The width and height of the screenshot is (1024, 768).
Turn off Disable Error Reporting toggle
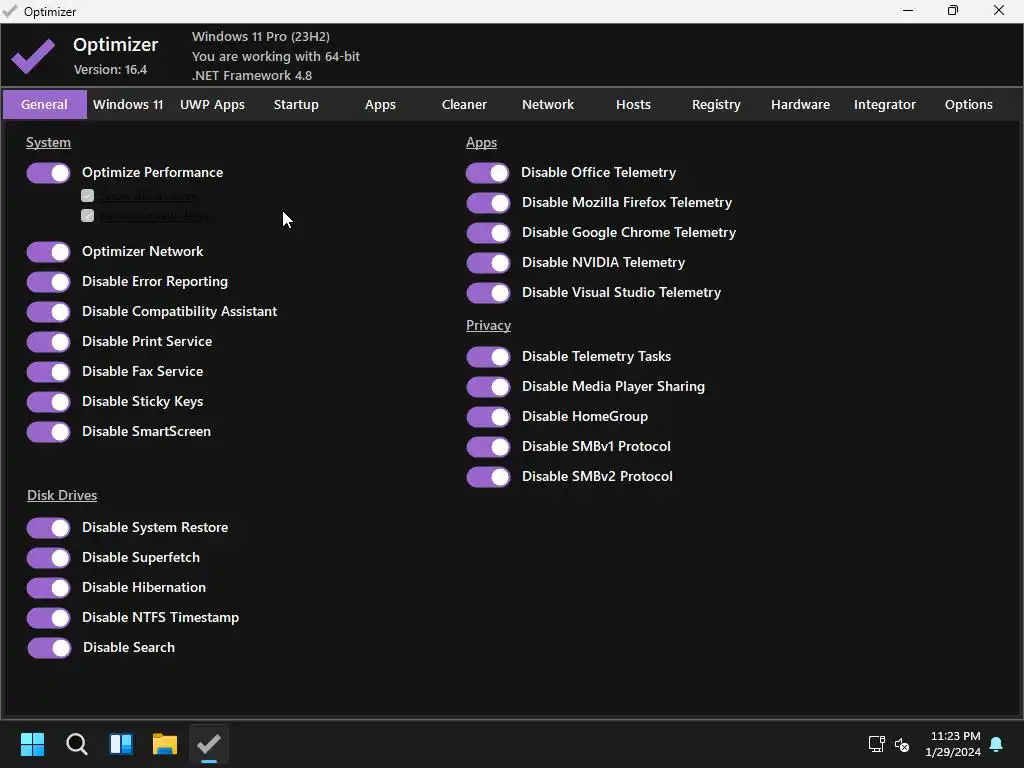[48, 282]
